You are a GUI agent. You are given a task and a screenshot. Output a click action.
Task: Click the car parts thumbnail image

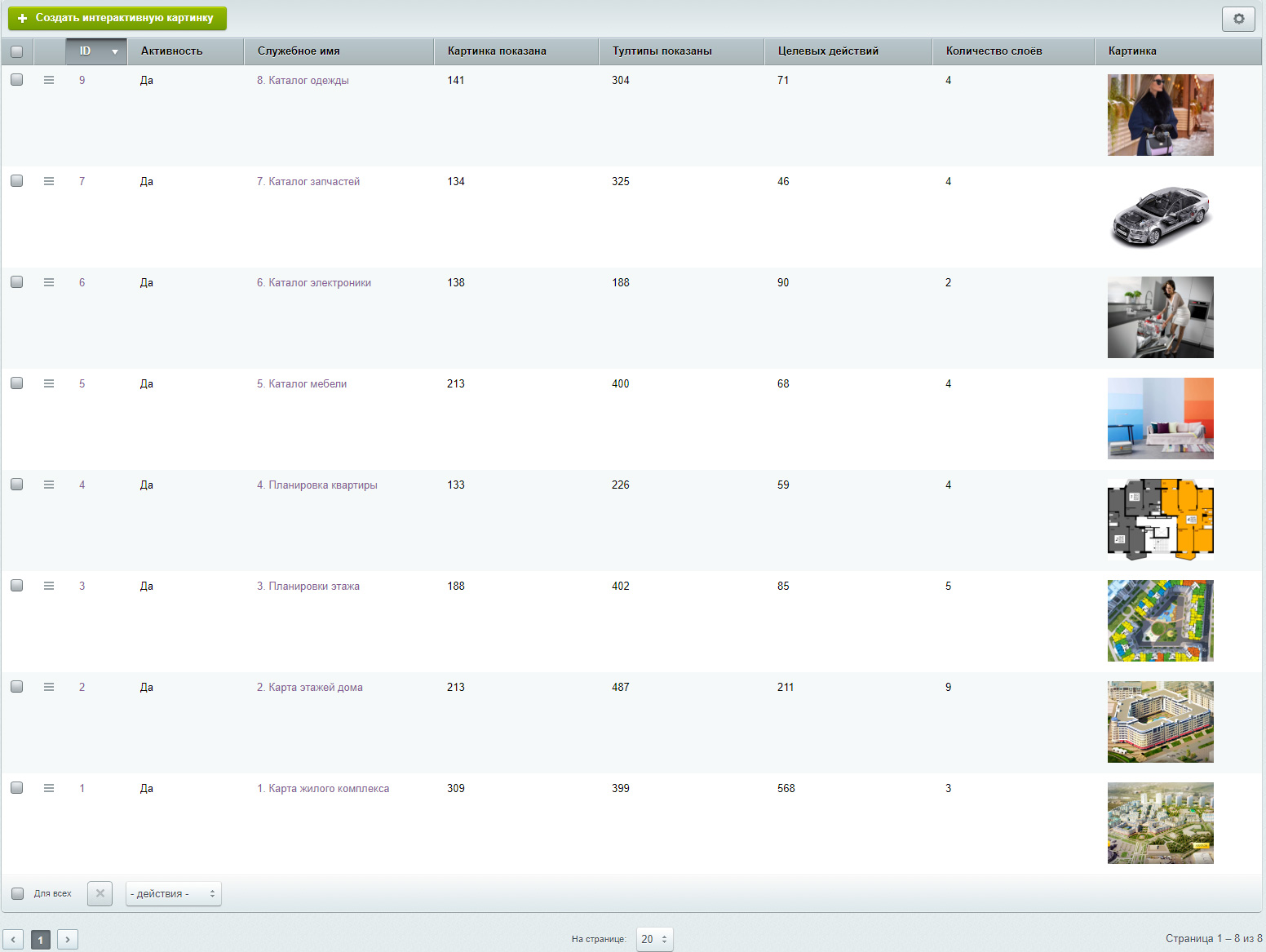point(1161,216)
